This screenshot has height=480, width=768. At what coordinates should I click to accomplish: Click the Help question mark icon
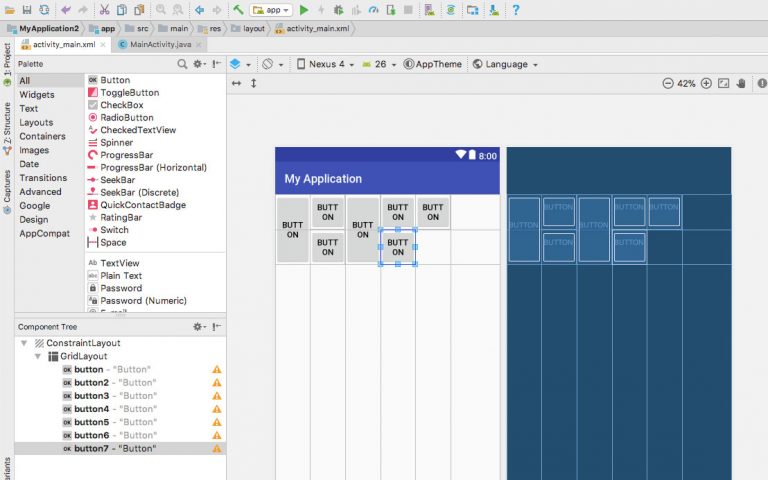coord(516,10)
